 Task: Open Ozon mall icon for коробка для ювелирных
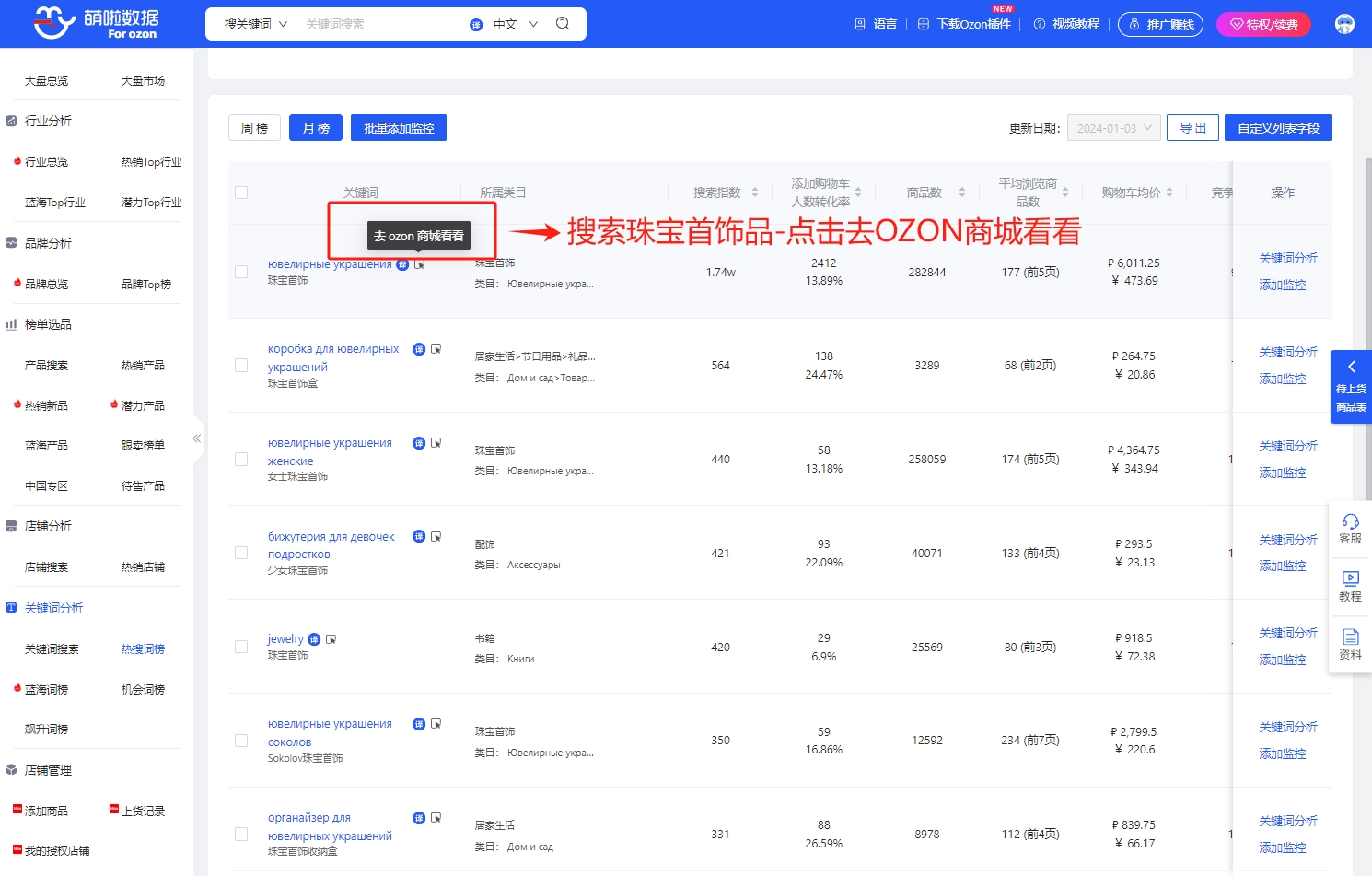(436, 349)
